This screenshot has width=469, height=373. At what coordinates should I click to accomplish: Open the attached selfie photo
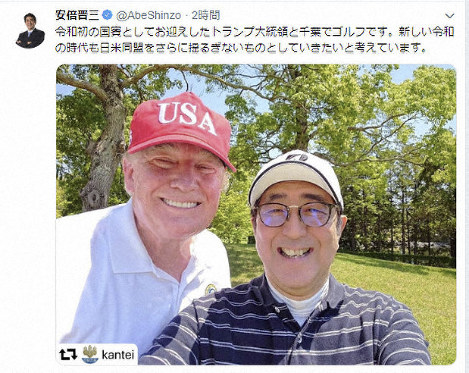tap(256, 214)
